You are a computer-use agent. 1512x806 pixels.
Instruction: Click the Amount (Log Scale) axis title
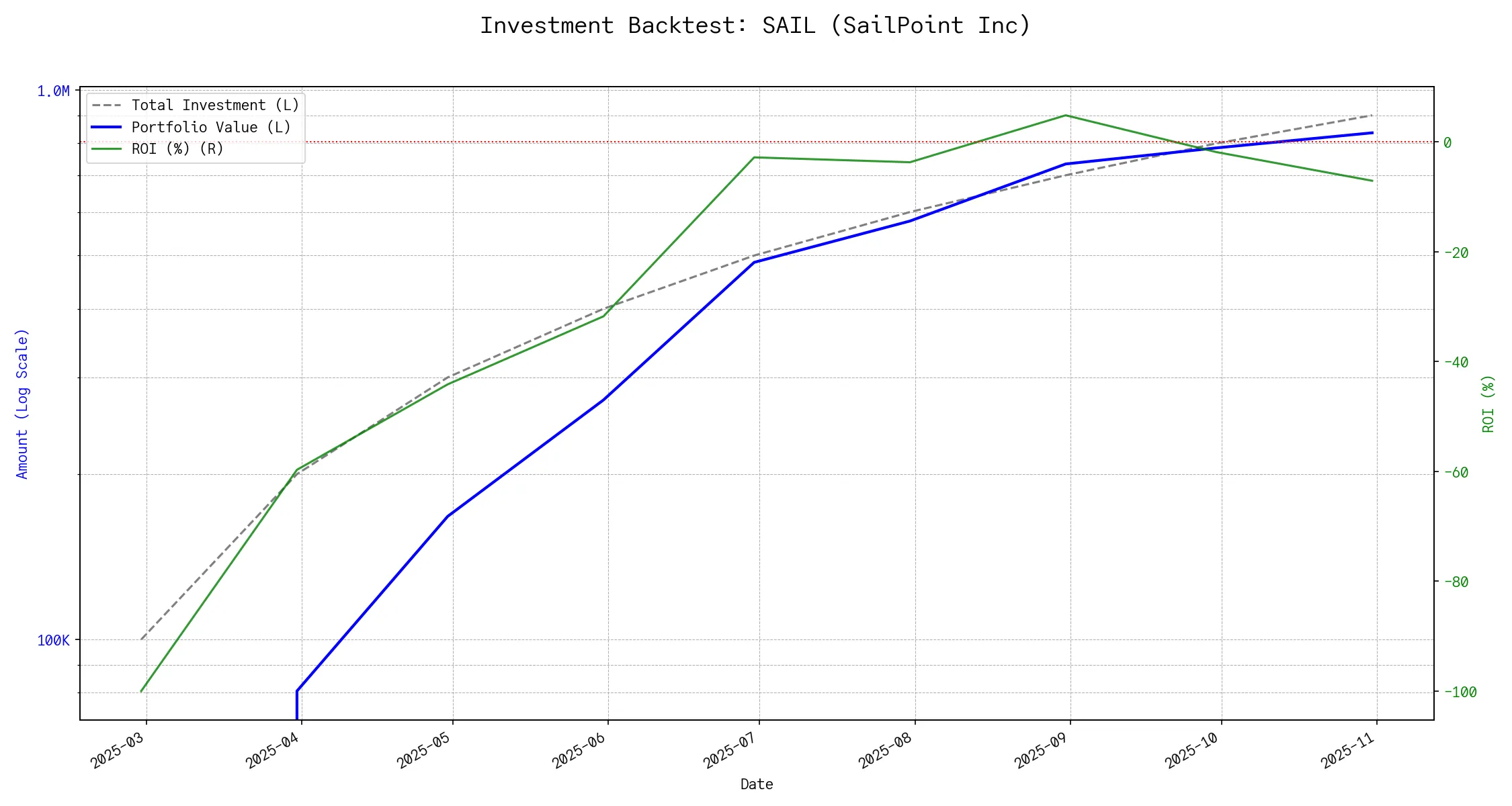(22, 404)
